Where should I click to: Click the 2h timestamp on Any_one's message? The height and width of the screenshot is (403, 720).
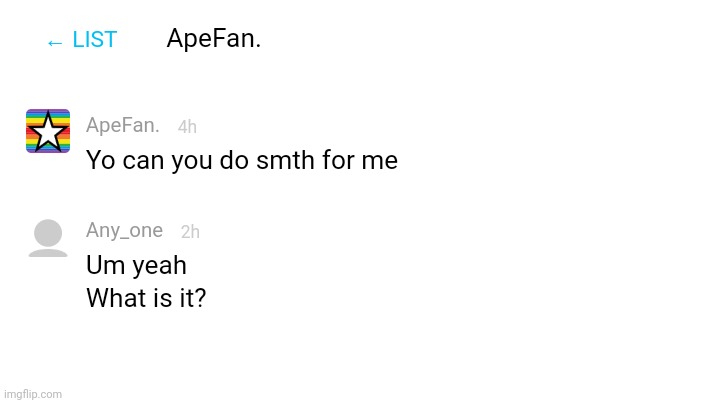(x=190, y=232)
